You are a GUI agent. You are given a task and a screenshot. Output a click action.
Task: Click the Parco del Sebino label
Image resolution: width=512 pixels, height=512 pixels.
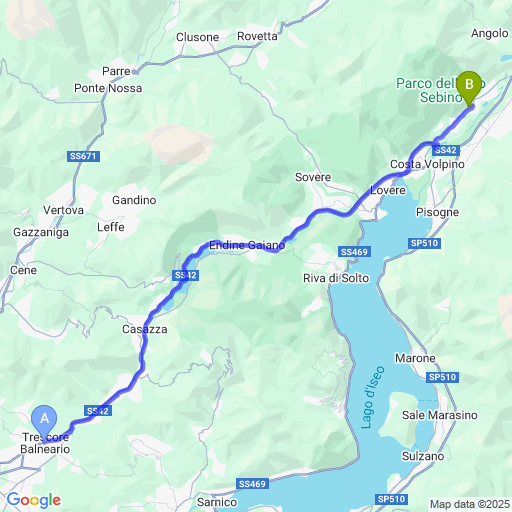pyautogui.click(x=440, y=90)
